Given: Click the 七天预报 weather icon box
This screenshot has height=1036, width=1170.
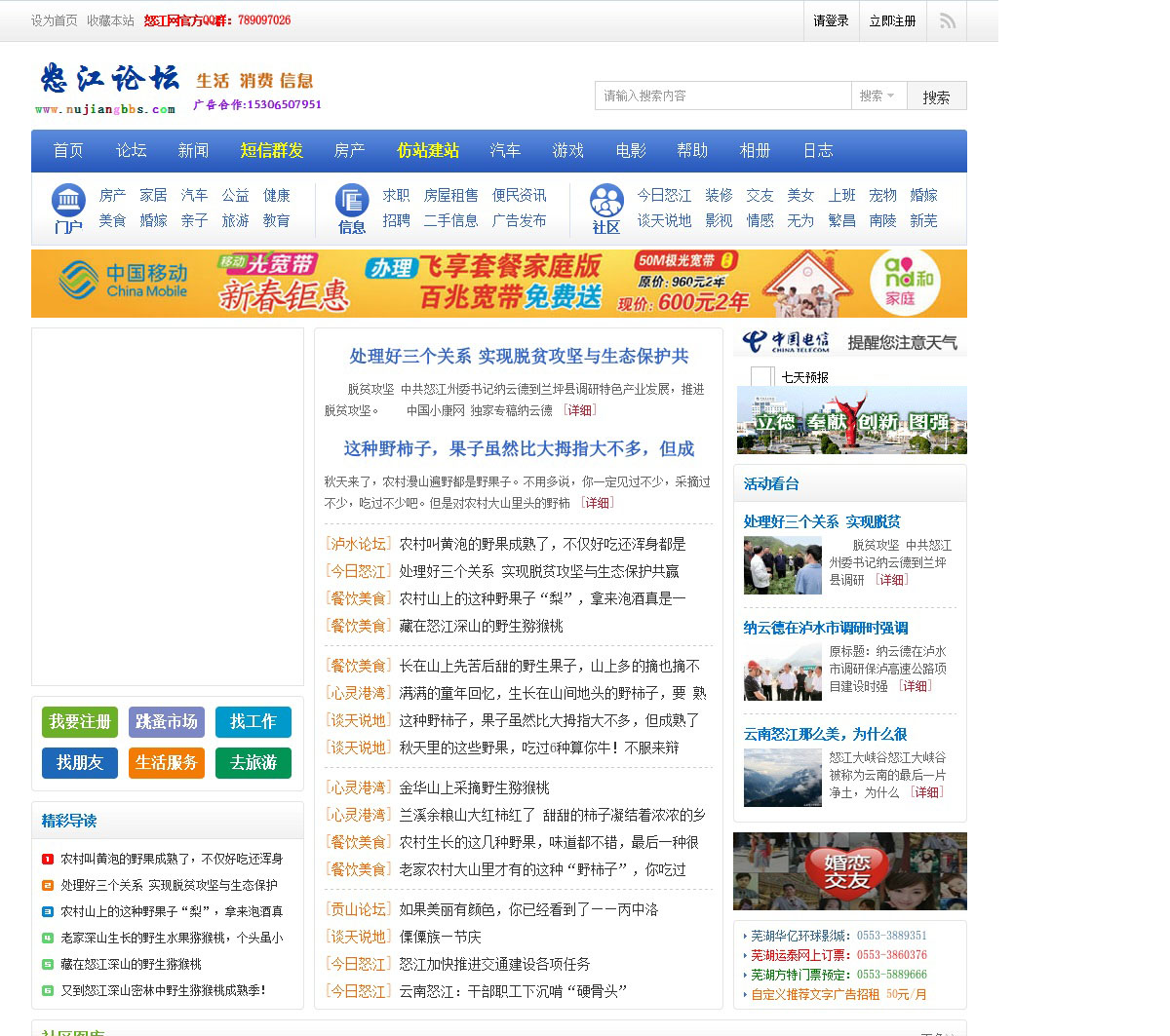Looking at the screenshot, I should click(762, 376).
